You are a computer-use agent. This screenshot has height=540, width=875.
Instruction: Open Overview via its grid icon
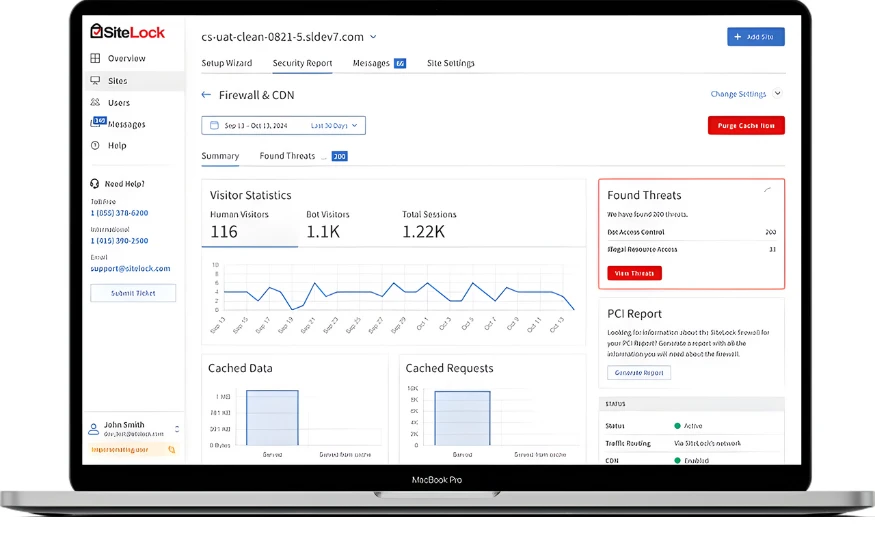click(96, 59)
